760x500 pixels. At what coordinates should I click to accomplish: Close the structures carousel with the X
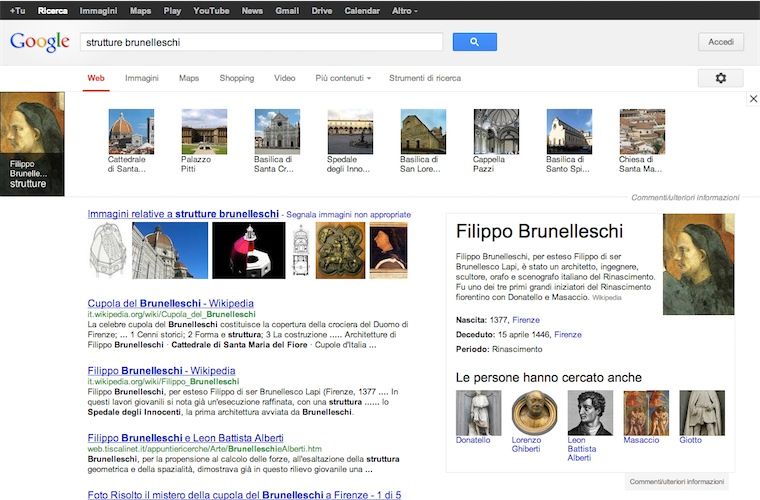coord(753,99)
